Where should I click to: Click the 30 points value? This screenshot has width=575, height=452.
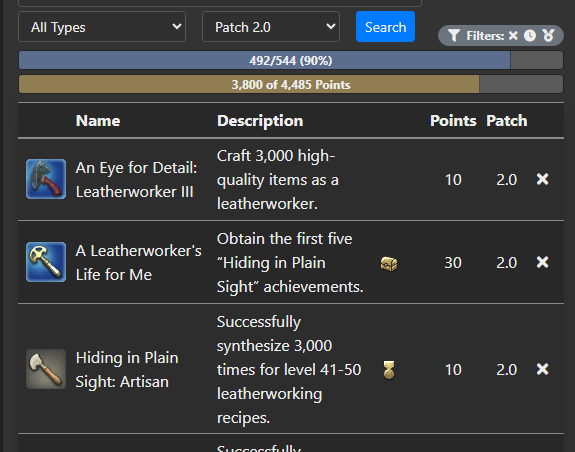click(453, 262)
